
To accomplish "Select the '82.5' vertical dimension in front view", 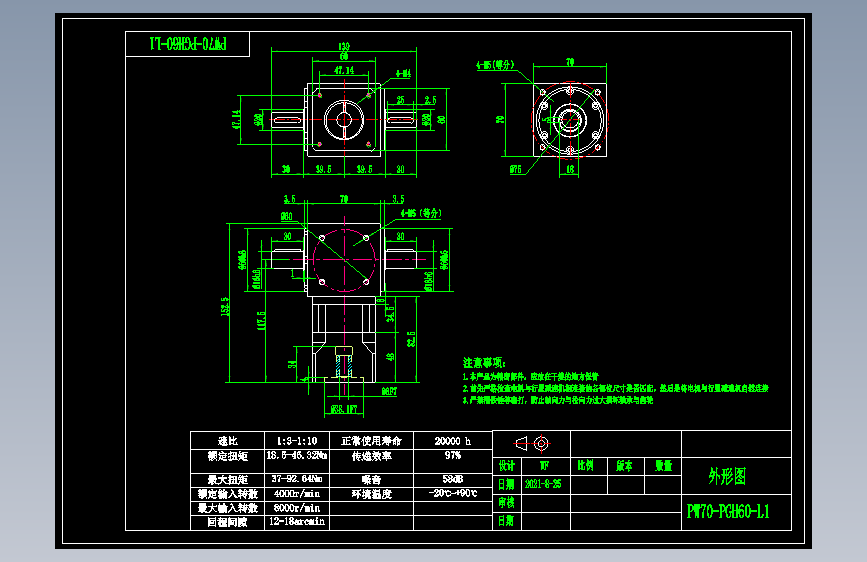I will (411, 339).
